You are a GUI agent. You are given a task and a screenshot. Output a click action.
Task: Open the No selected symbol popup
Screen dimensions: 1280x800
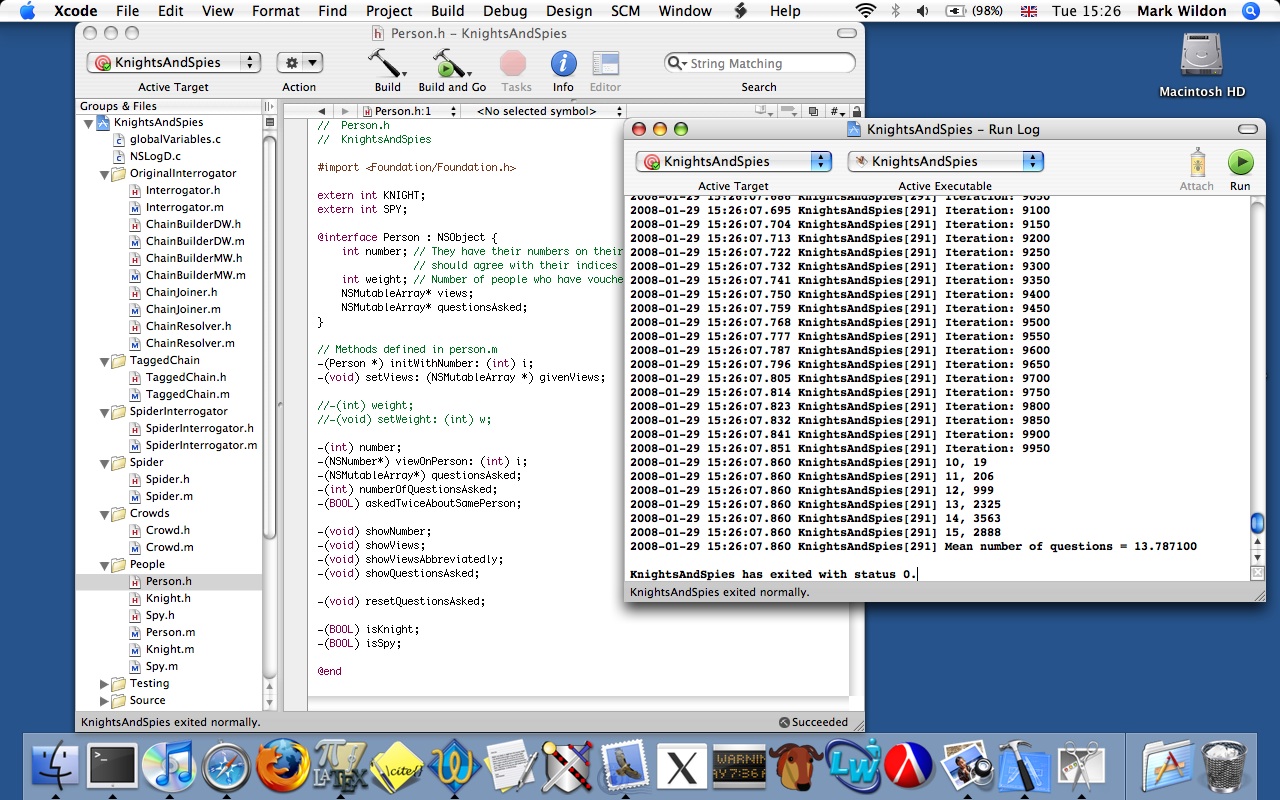pos(546,111)
